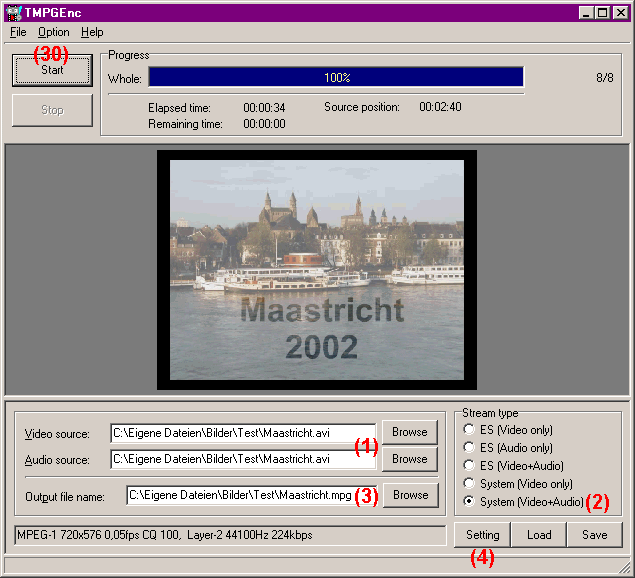635x578 pixels.
Task: Click the Stop button
Action: click(x=52, y=110)
